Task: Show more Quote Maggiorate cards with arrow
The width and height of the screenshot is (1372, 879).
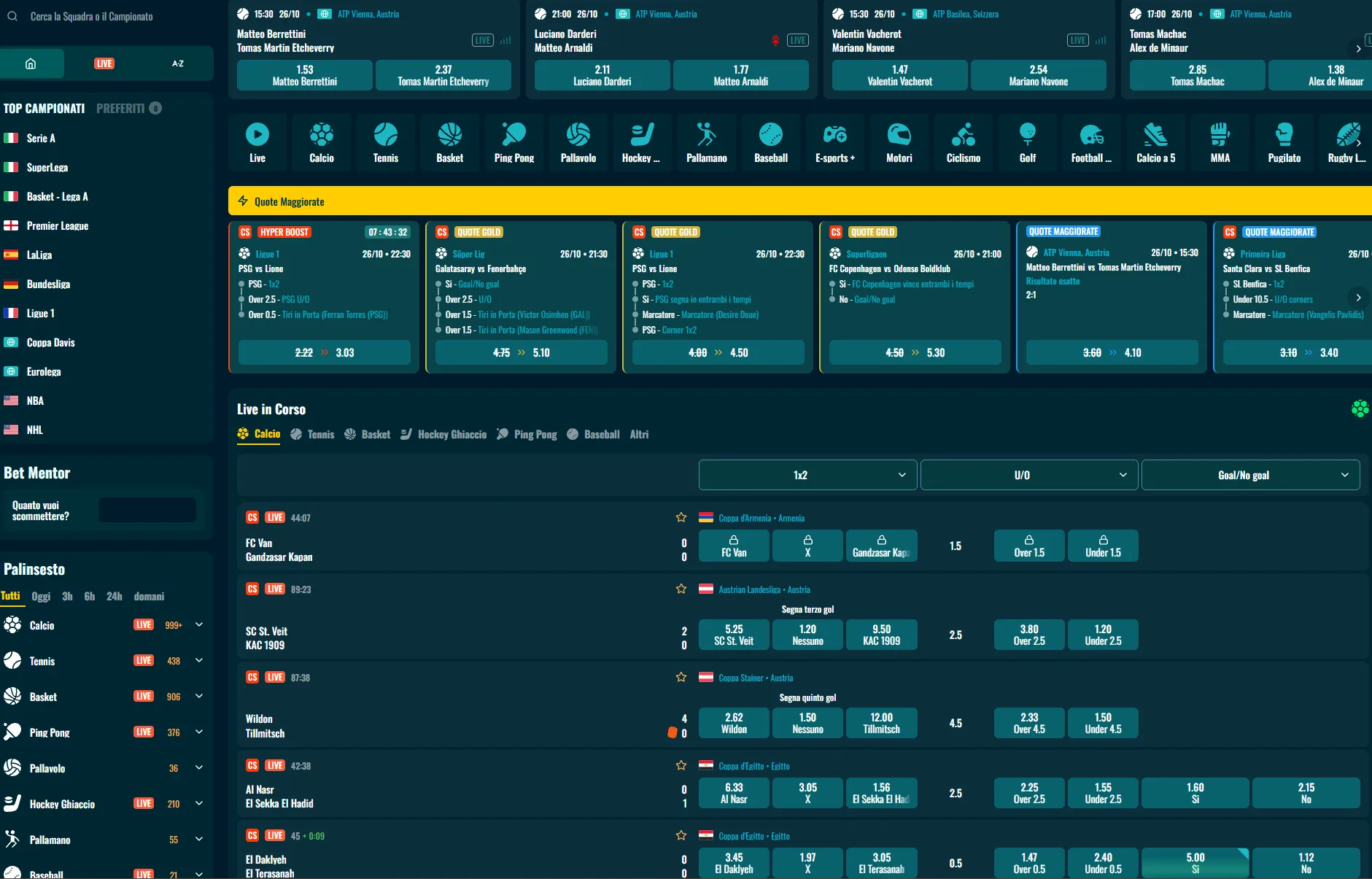Action: [x=1358, y=298]
